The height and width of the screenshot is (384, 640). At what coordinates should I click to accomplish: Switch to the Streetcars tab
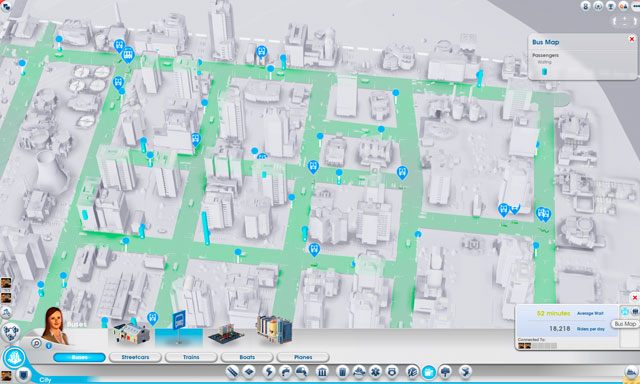pyautogui.click(x=135, y=357)
